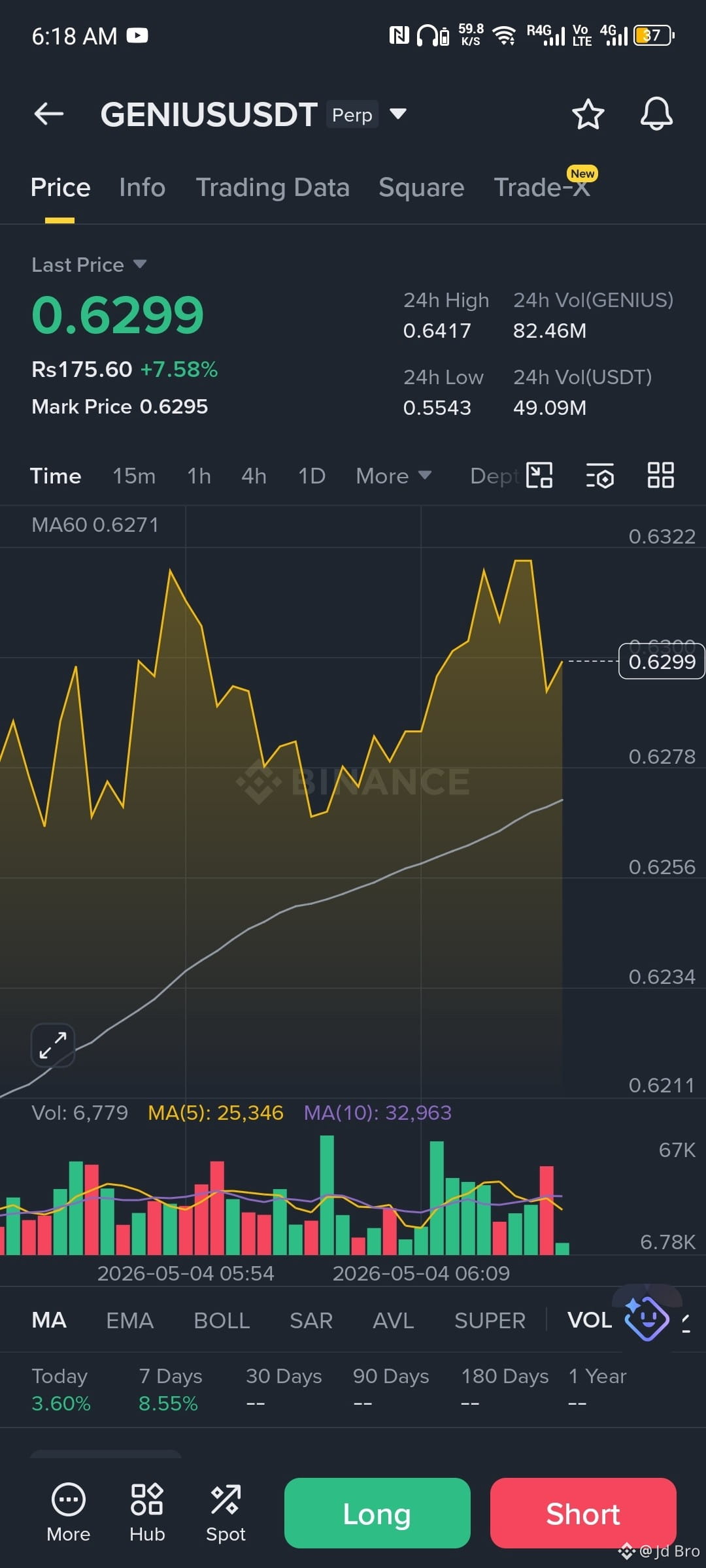Toggle the SUPER indicator
The image size is (706, 1568).
490,1320
